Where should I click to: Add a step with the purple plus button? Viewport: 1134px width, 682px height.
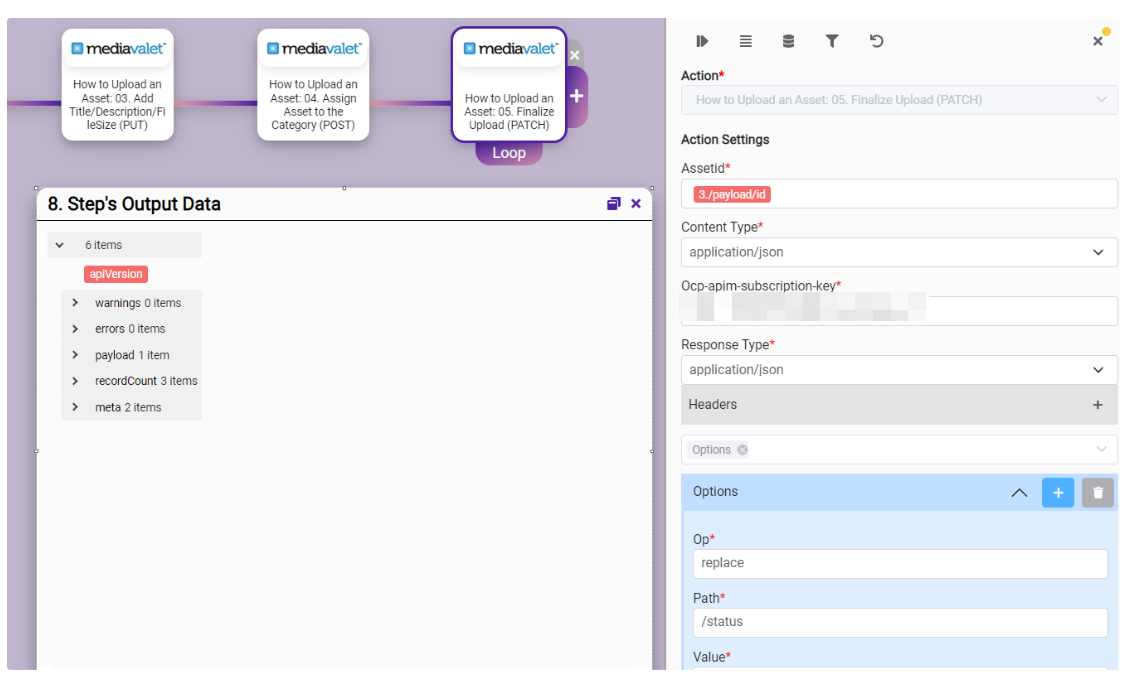click(576, 96)
